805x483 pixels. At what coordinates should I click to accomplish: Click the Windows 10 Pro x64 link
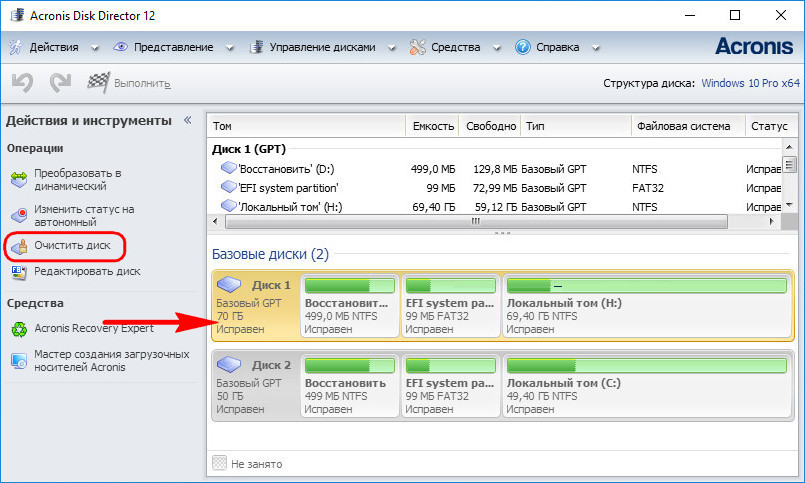click(x=751, y=83)
